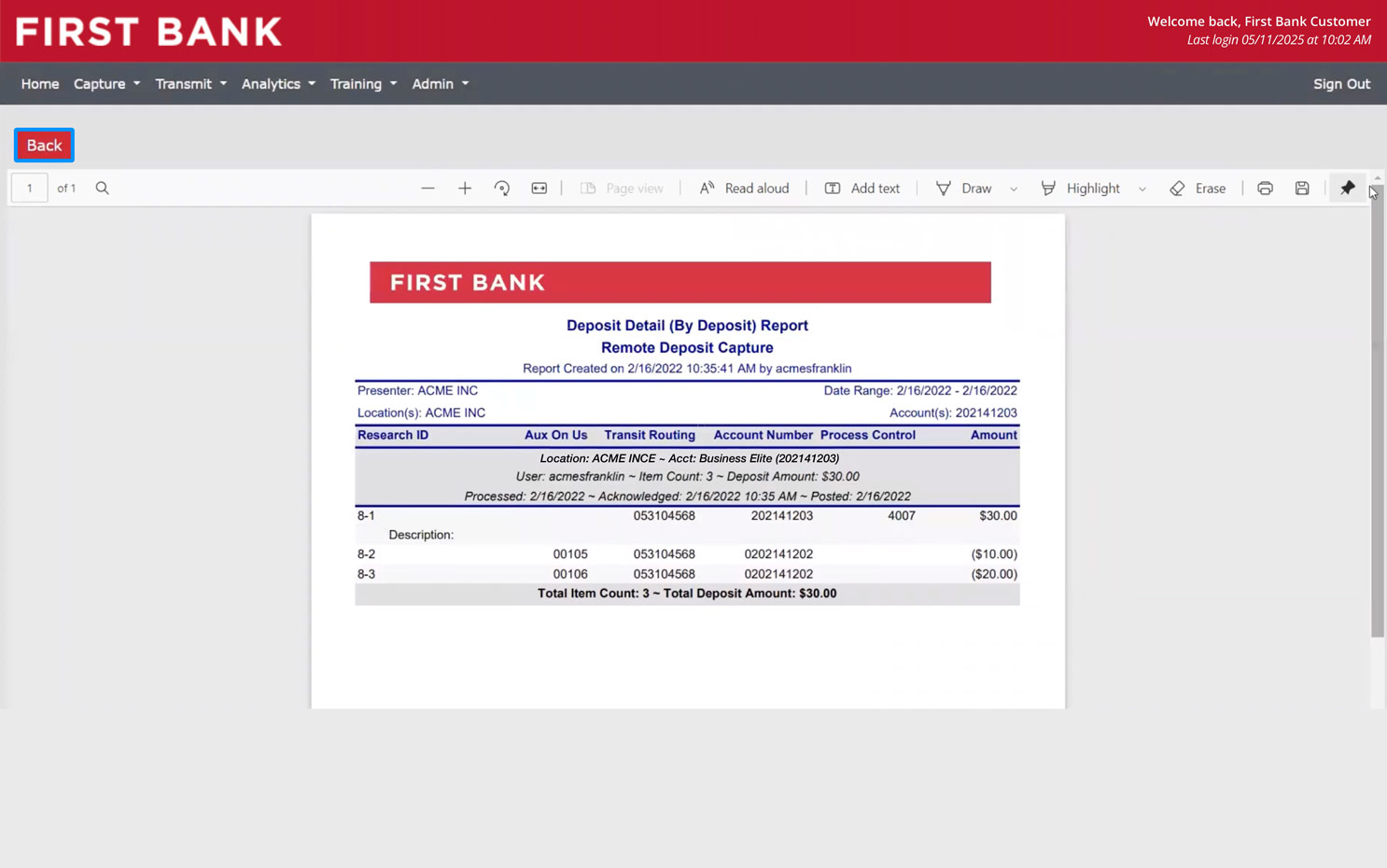Image resolution: width=1387 pixels, height=868 pixels.
Task: Click the 'Process Control' column header
Action: tap(867, 435)
